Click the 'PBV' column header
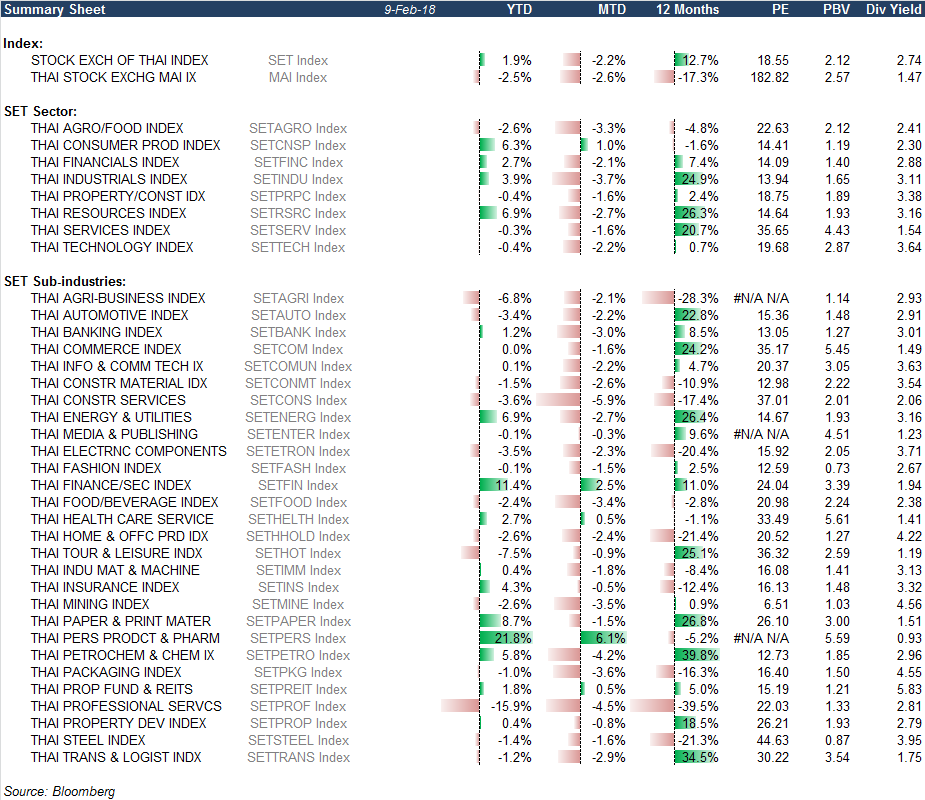 [837, 9]
